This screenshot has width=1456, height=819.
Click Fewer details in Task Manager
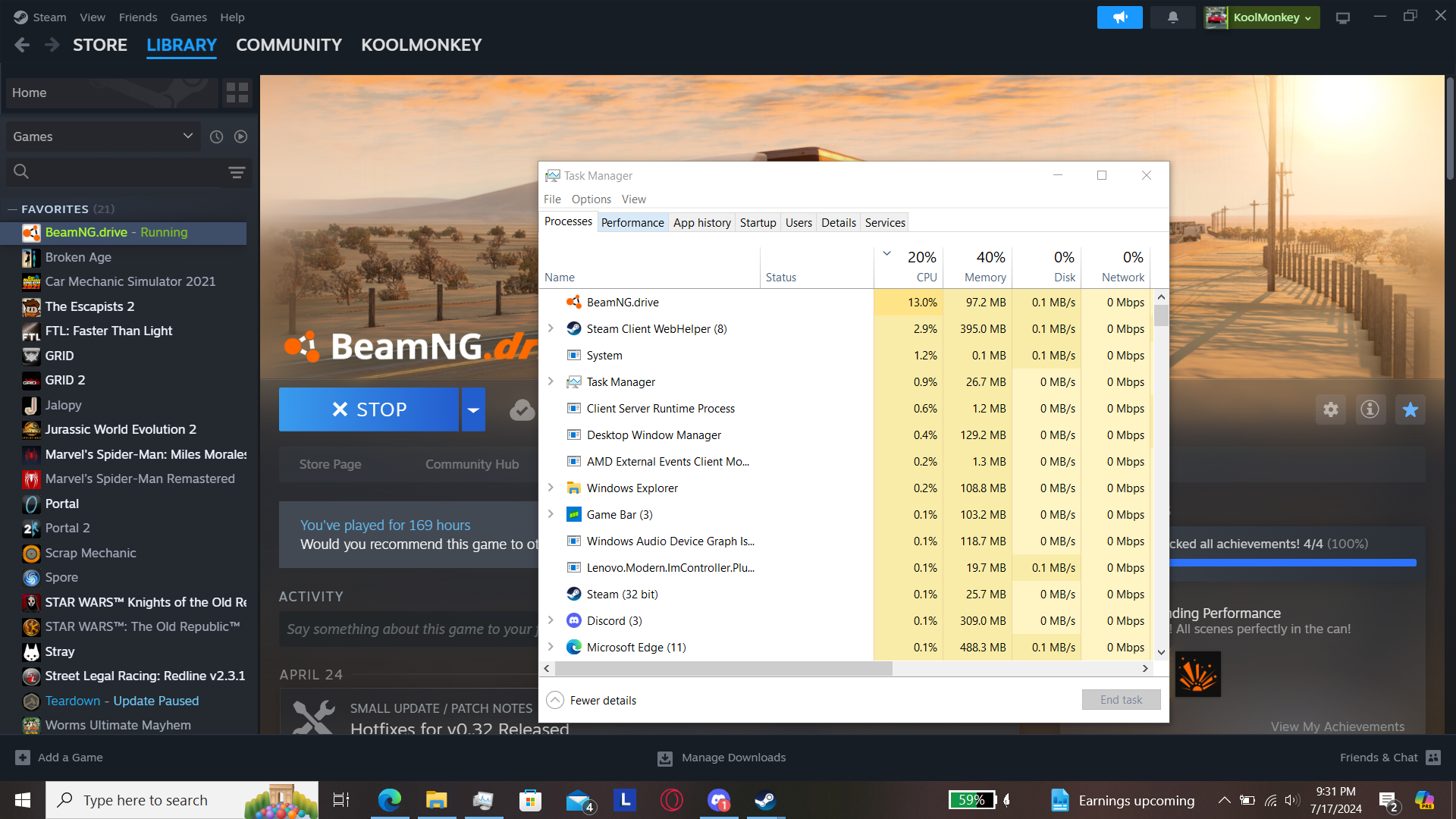coord(602,700)
